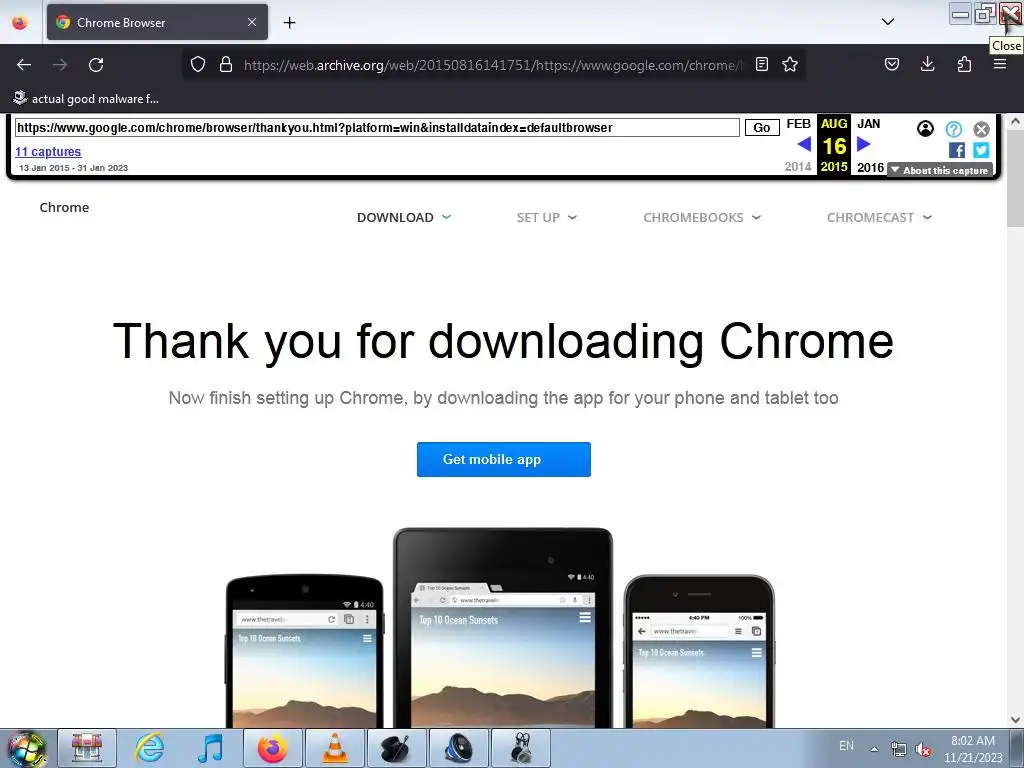Open the shield tracking protection icon
The image size is (1024, 768).
198,64
